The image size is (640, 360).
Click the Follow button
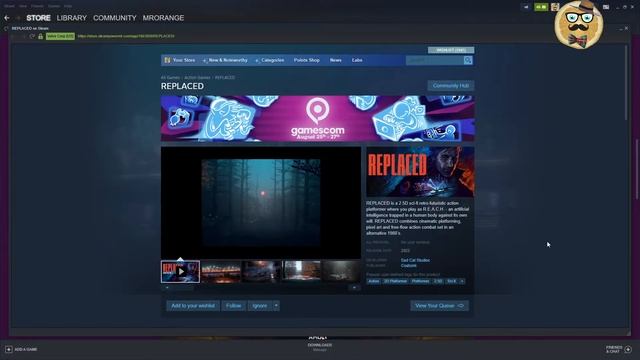coord(233,306)
